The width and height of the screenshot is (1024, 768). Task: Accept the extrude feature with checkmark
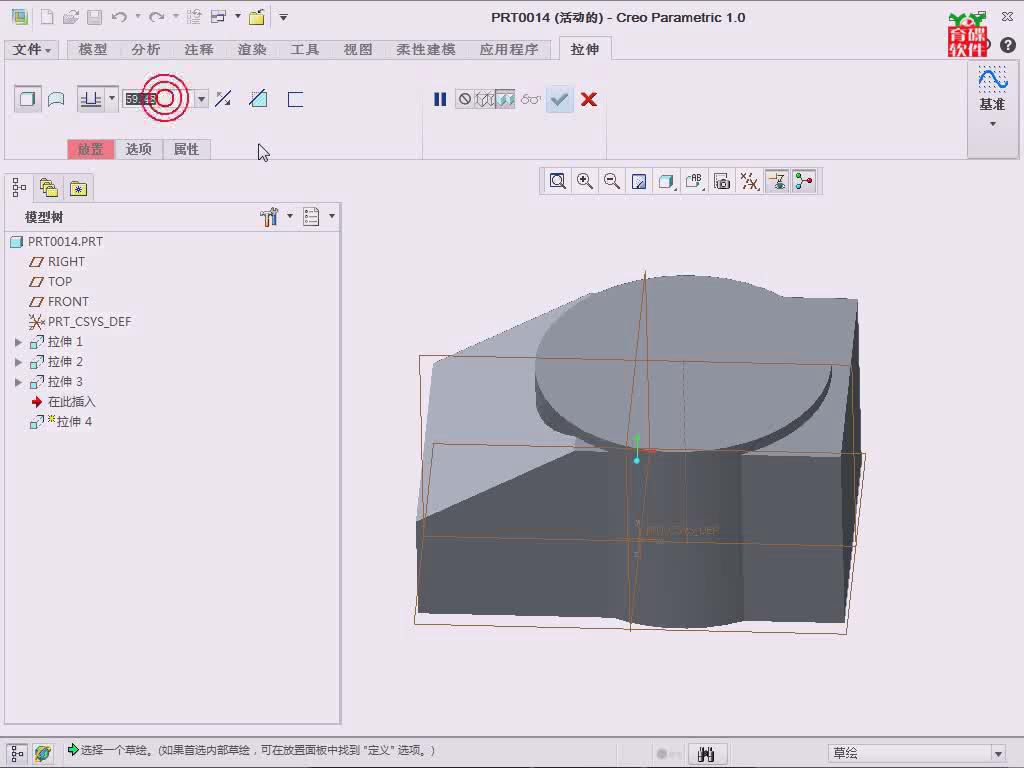[560, 99]
